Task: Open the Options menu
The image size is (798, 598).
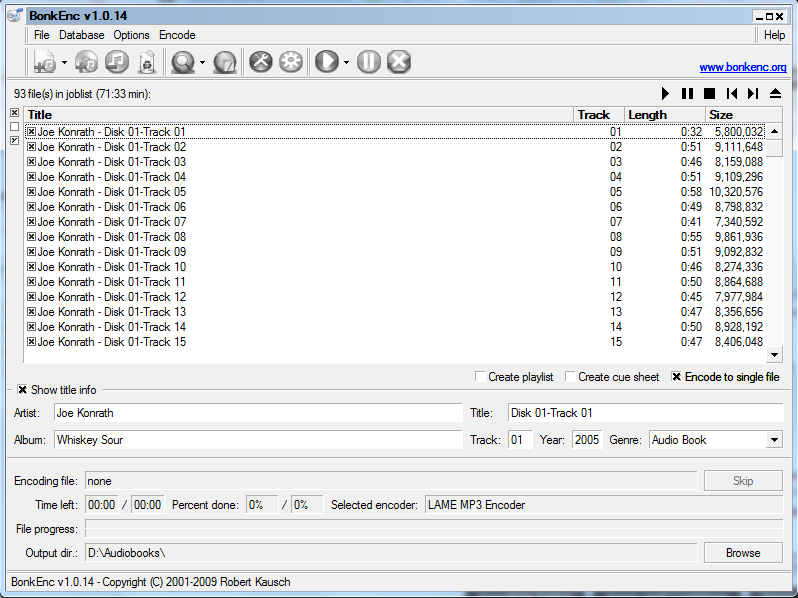Action: (131, 35)
